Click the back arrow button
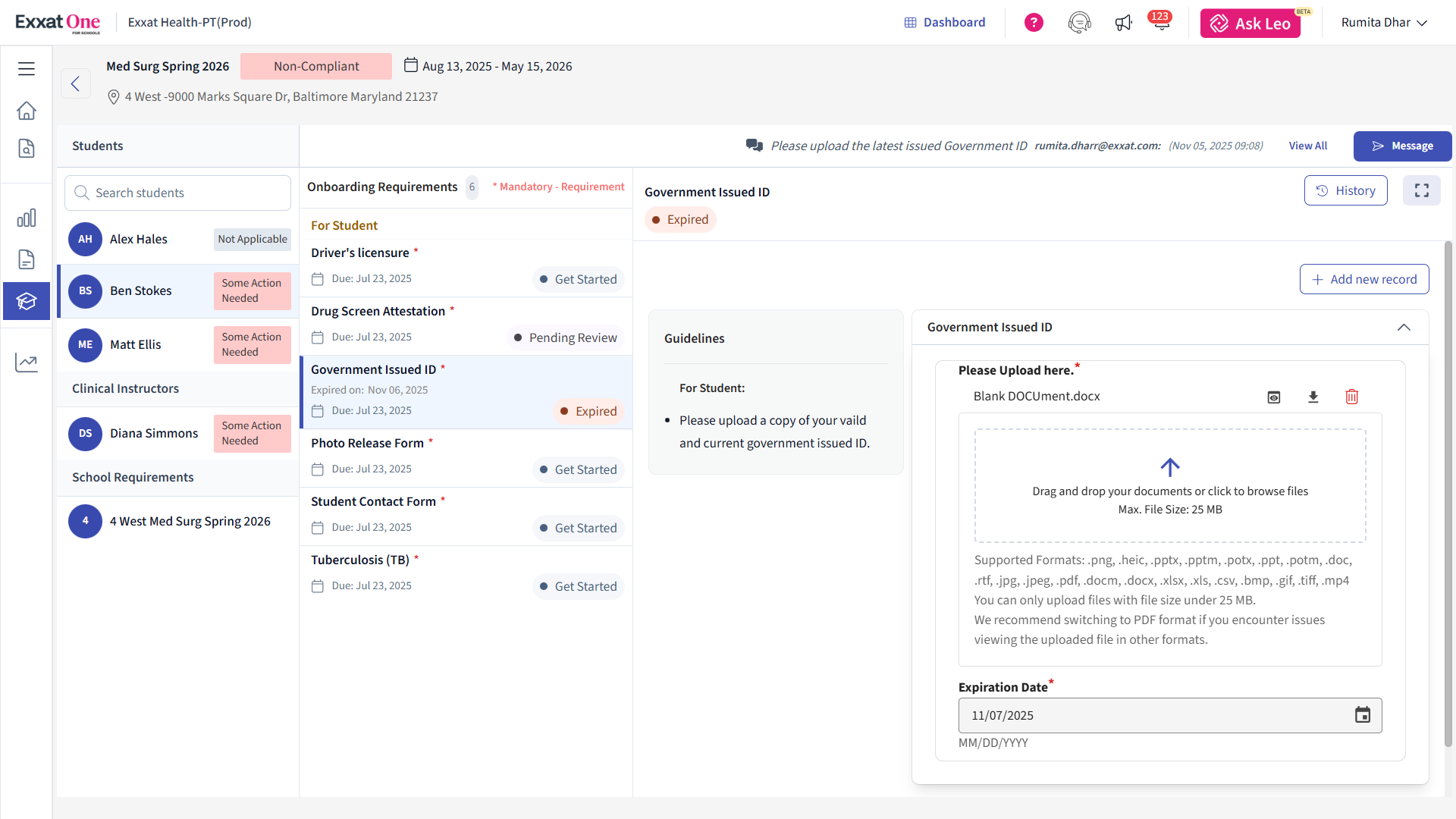 point(75,83)
